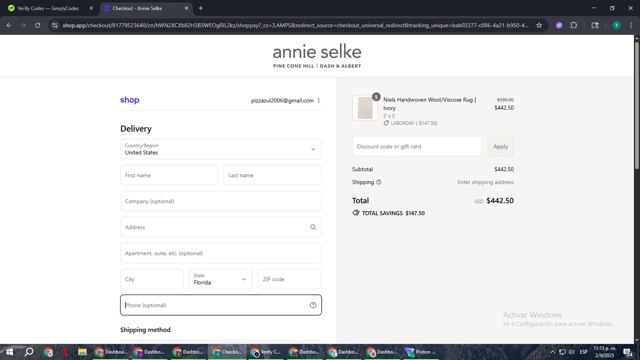Click the Shop logo link
Screen dimensions: 640x360
(x=130, y=100)
